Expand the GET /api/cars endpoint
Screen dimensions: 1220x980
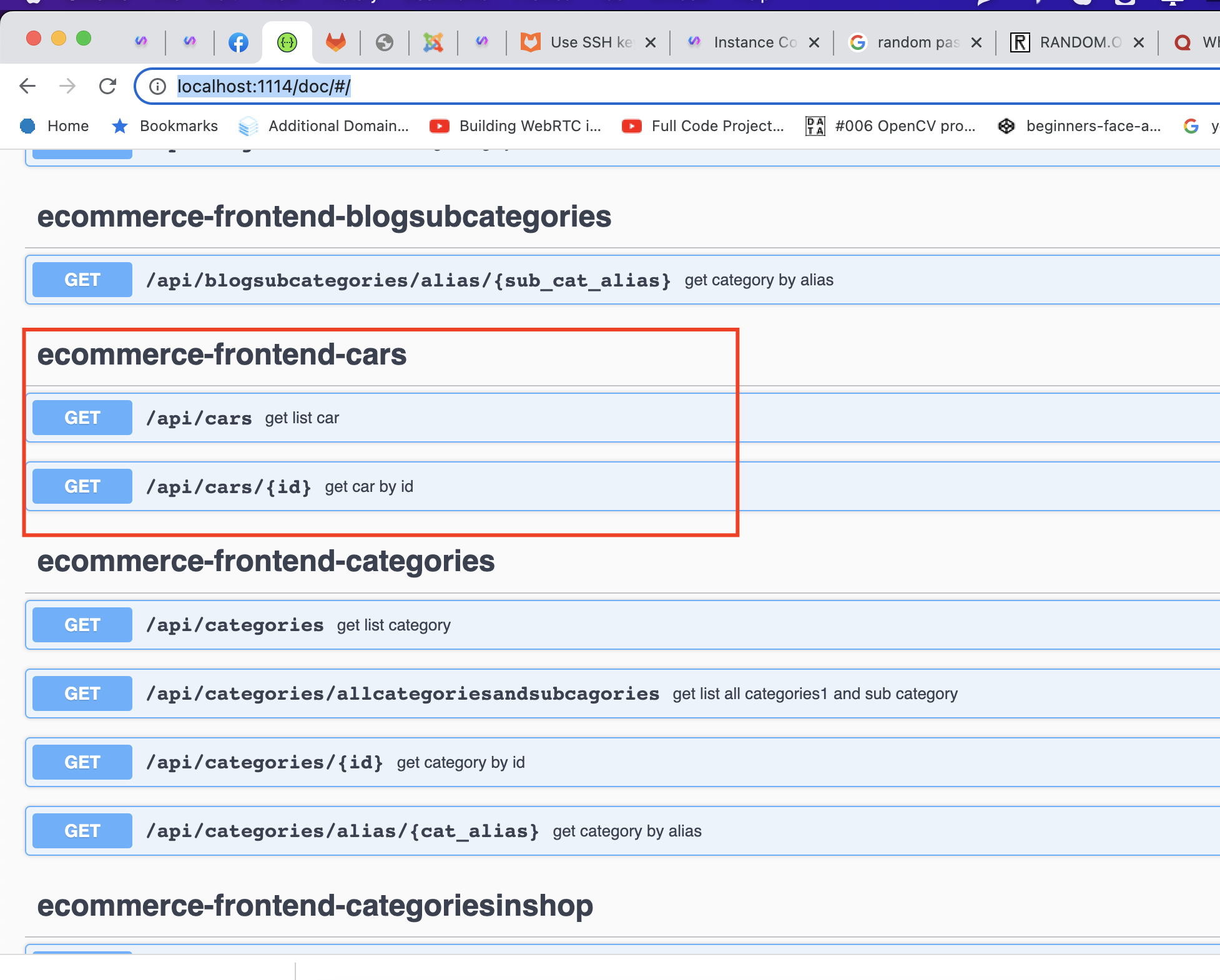click(x=622, y=418)
